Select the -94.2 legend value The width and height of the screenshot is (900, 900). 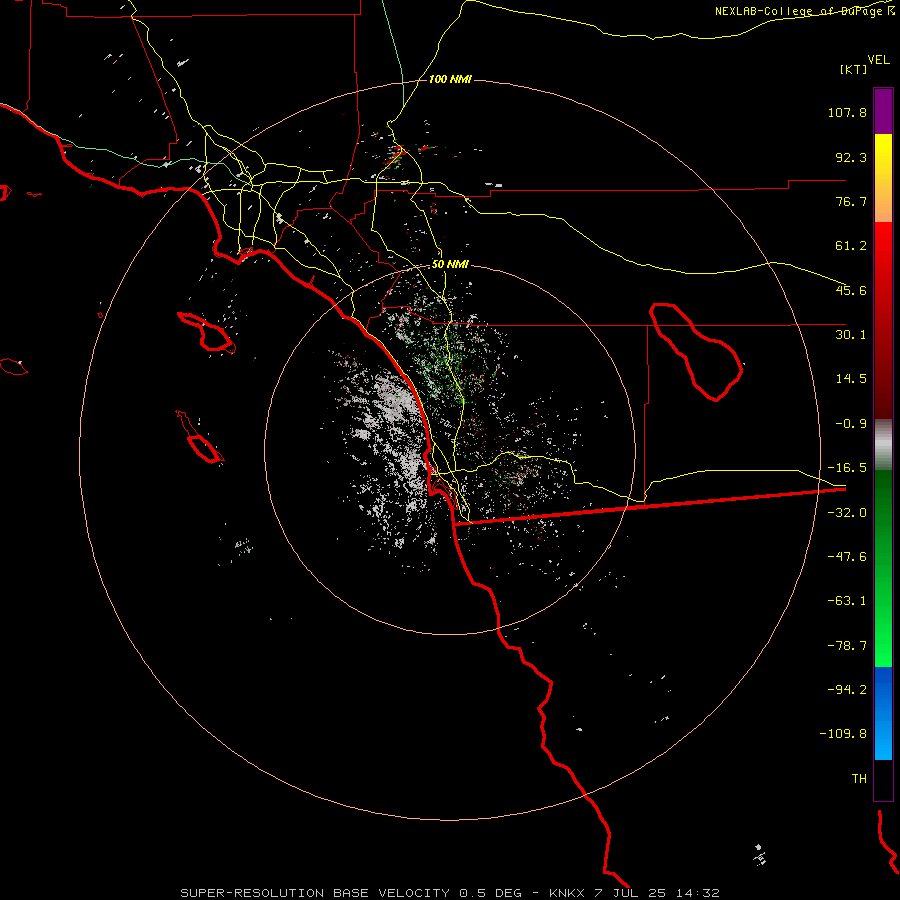tap(847, 689)
